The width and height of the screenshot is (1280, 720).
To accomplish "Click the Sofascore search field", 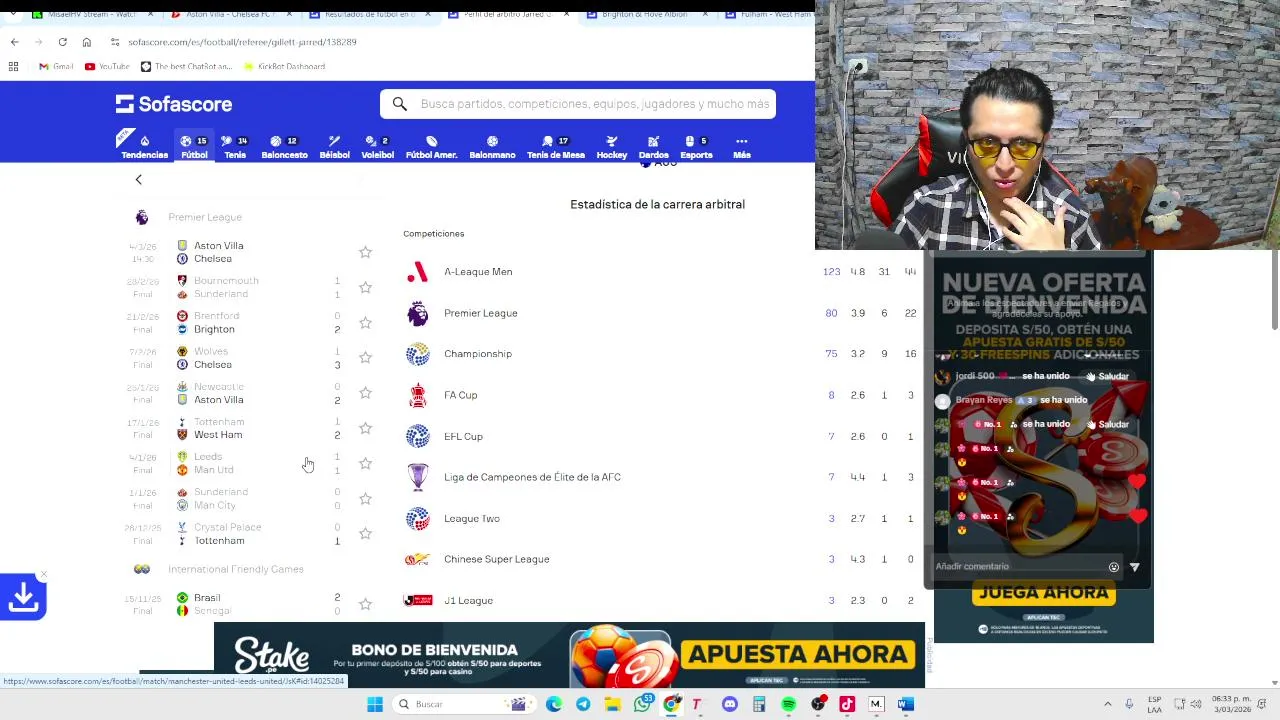I will coord(578,104).
